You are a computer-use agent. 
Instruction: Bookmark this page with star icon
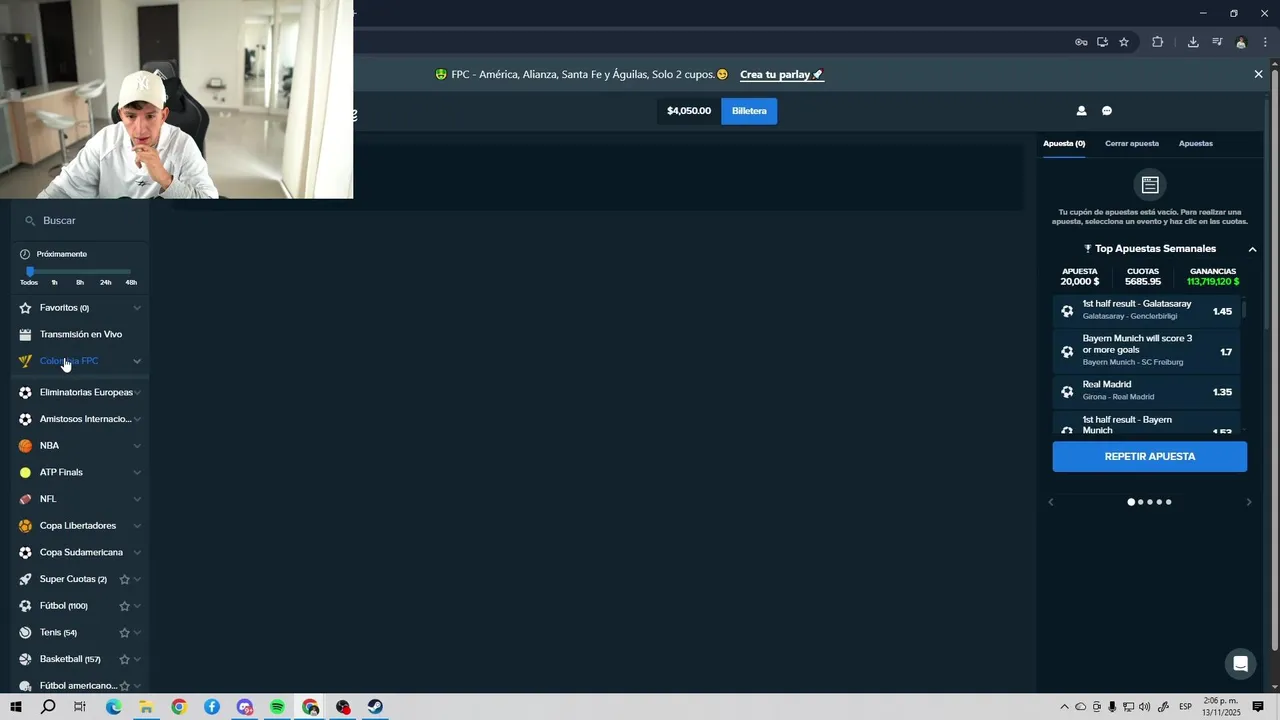point(1124,42)
